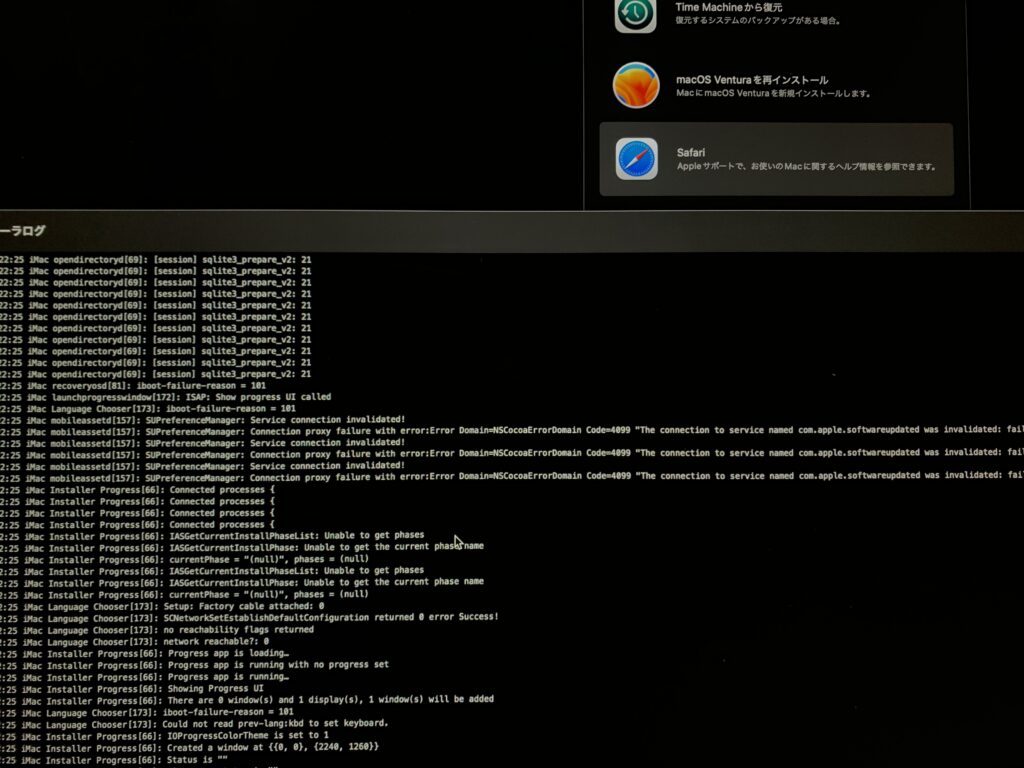The image size is (1024, 768).
Task: Click the Time Machine restore icon
Action: click(x=635, y=14)
